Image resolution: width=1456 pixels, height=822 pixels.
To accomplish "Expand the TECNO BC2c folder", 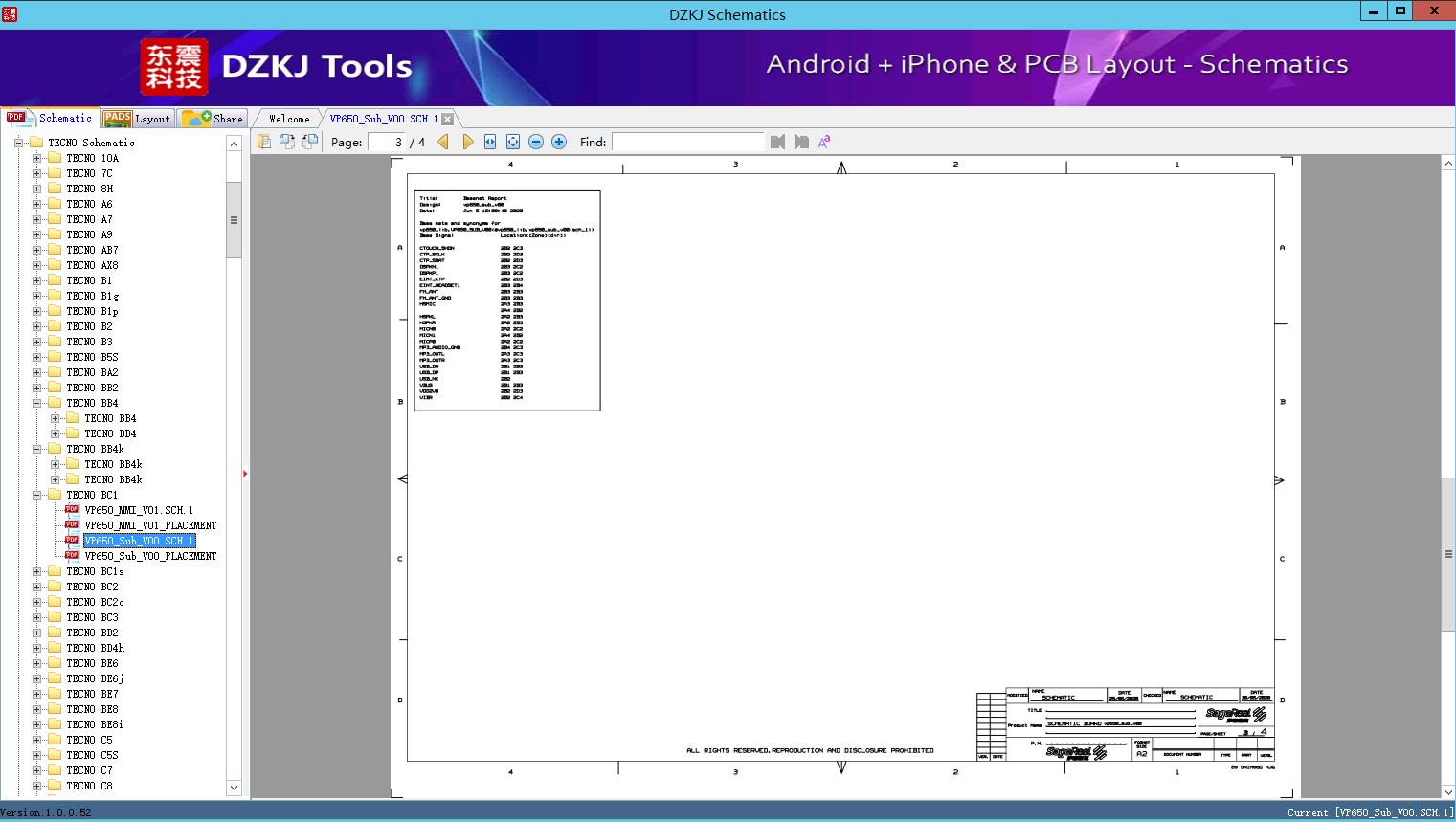I will (x=37, y=602).
